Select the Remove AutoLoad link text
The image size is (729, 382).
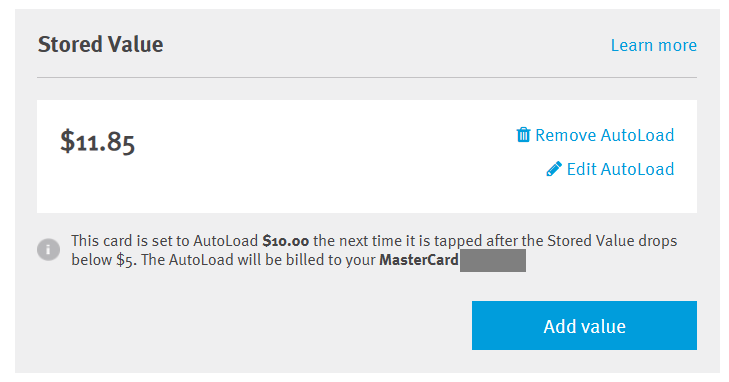click(x=604, y=135)
